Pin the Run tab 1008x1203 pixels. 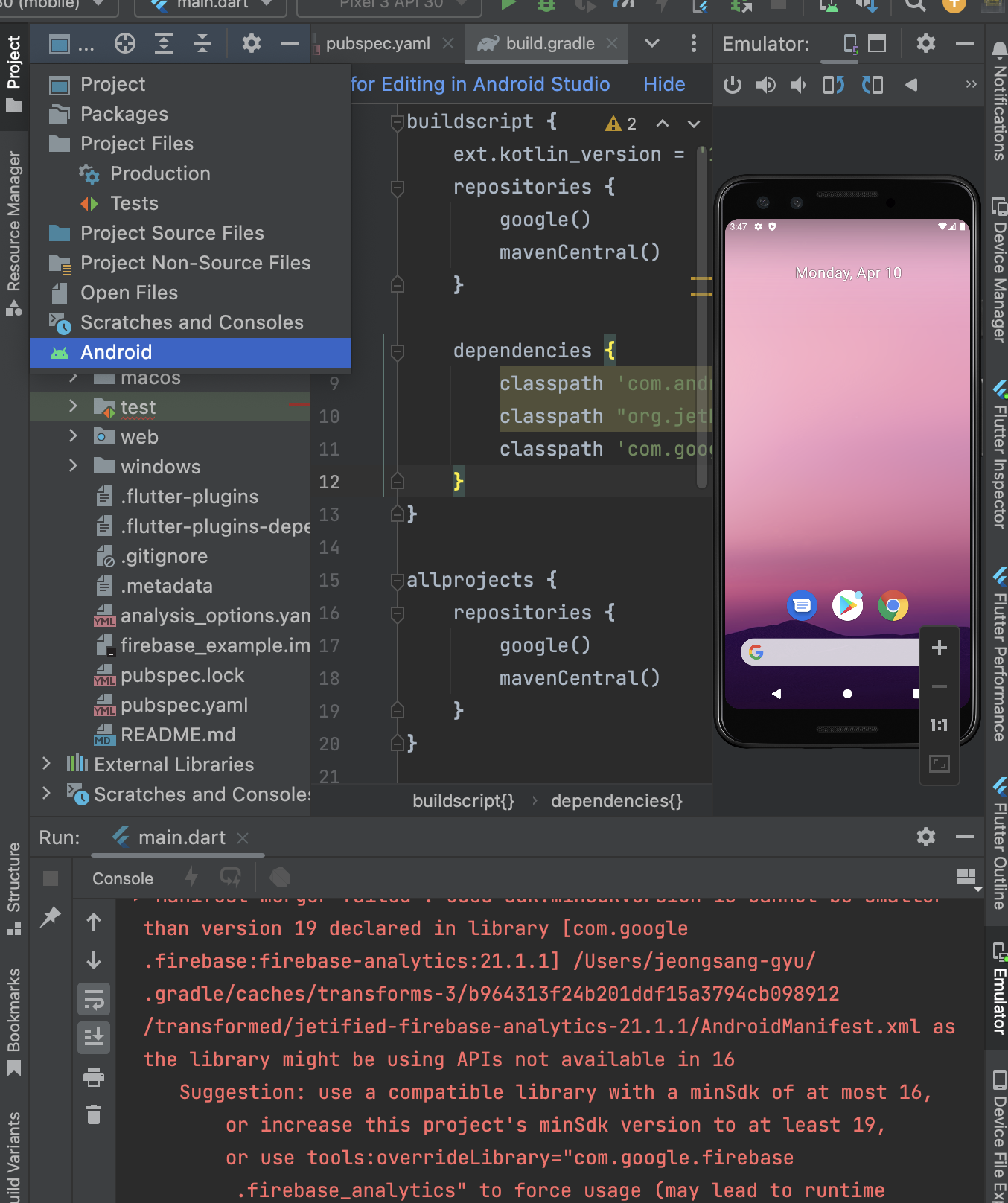(x=51, y=917)
